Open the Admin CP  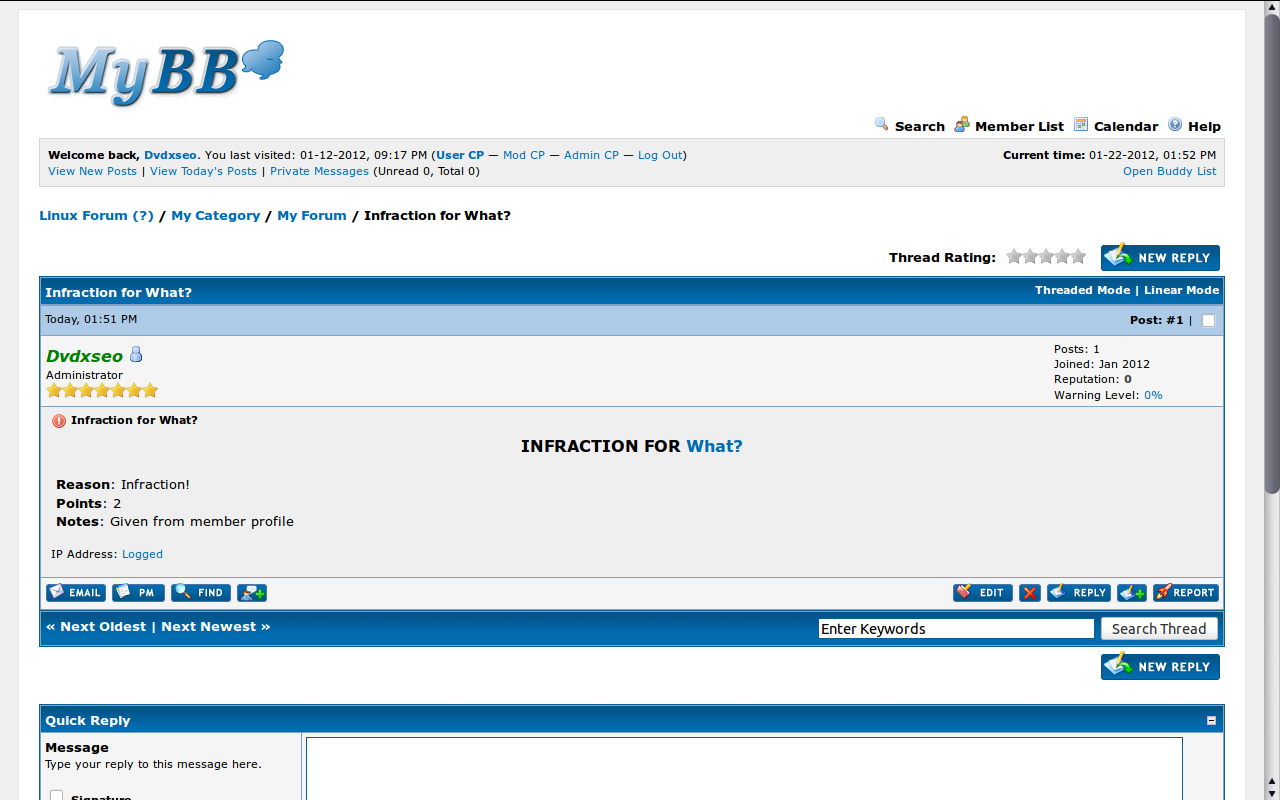click(591, 155)
